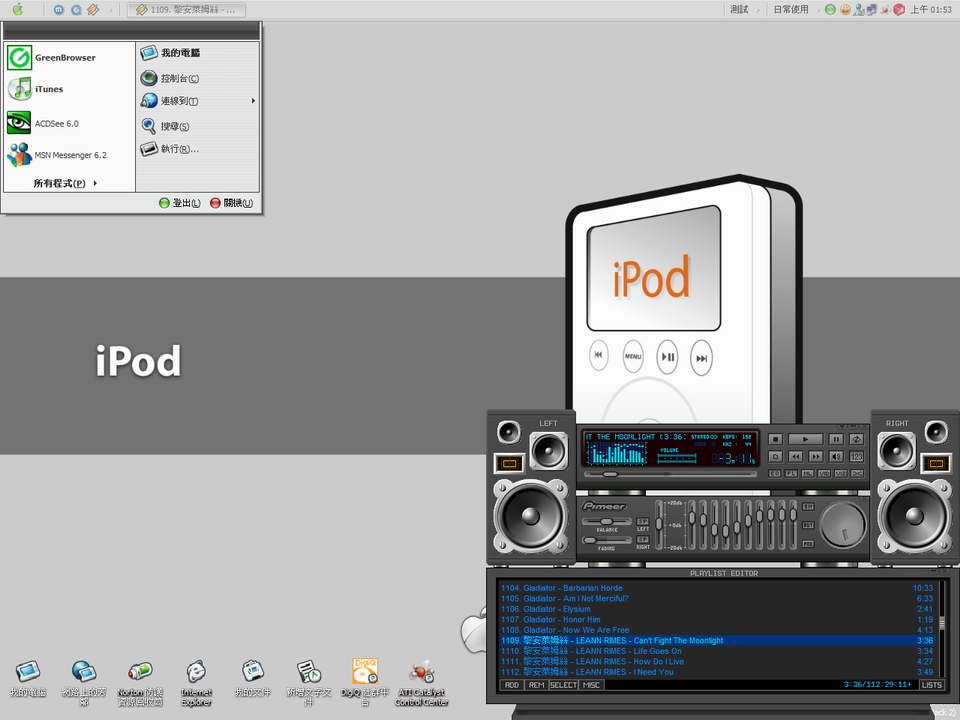Click the red hexagon tray icon
The width and height of the screenshot is (960, 720).
[x=898, y=9]
